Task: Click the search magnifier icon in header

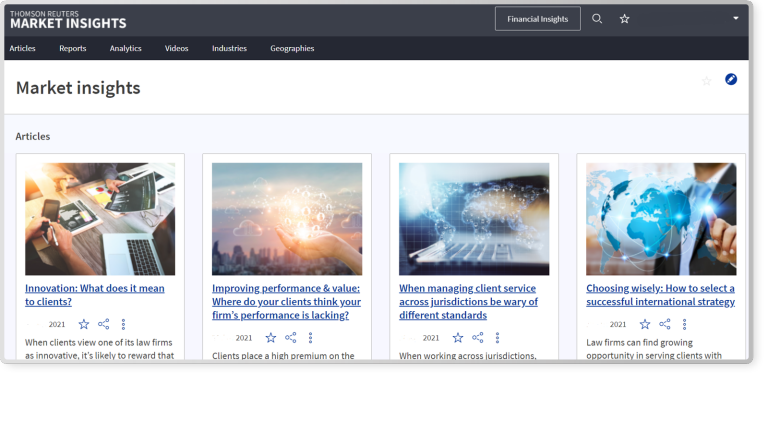Action: point(597,19)
